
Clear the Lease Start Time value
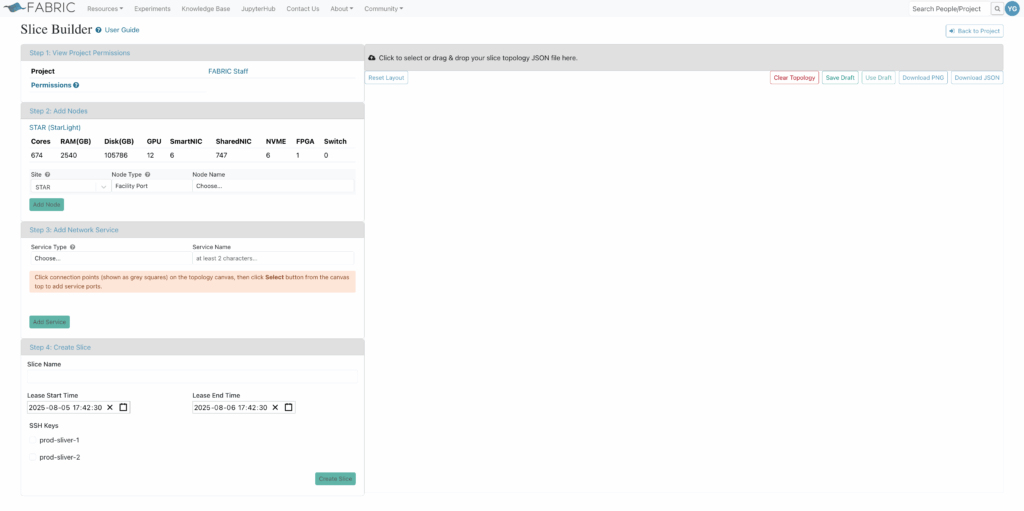[x=110, y=407]
